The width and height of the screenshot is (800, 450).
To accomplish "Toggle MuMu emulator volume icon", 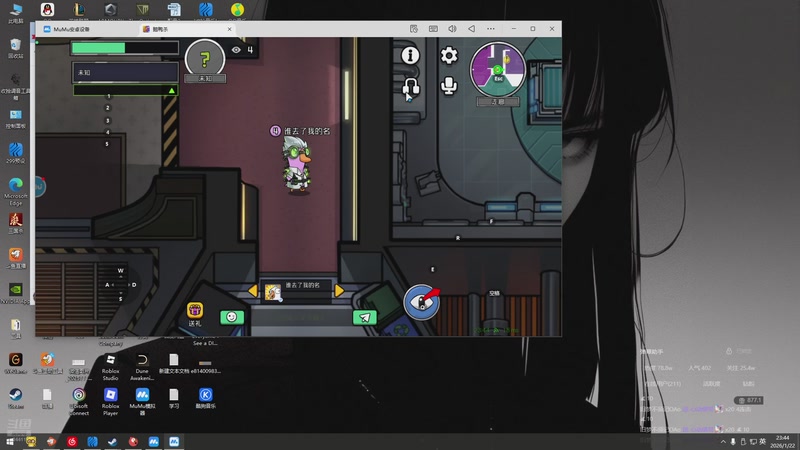I will pos(452,29).
